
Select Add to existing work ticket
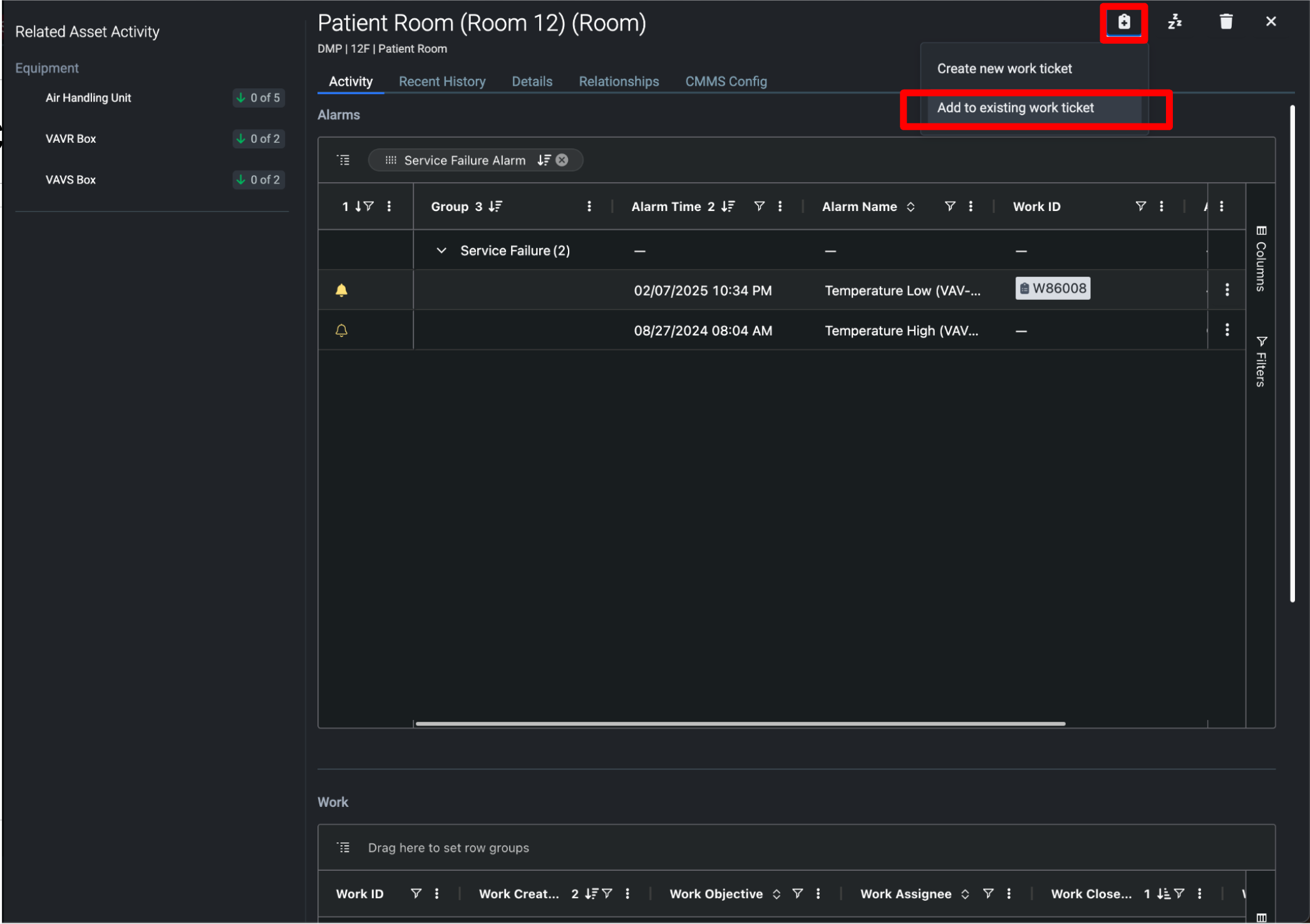[1015, 108]
